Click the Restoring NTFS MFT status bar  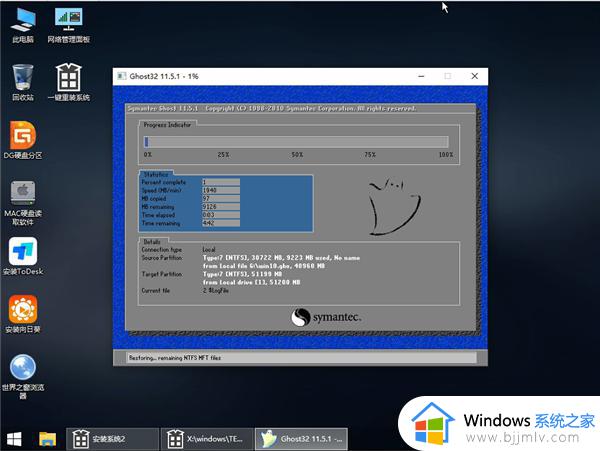click(x=301, y=358)
